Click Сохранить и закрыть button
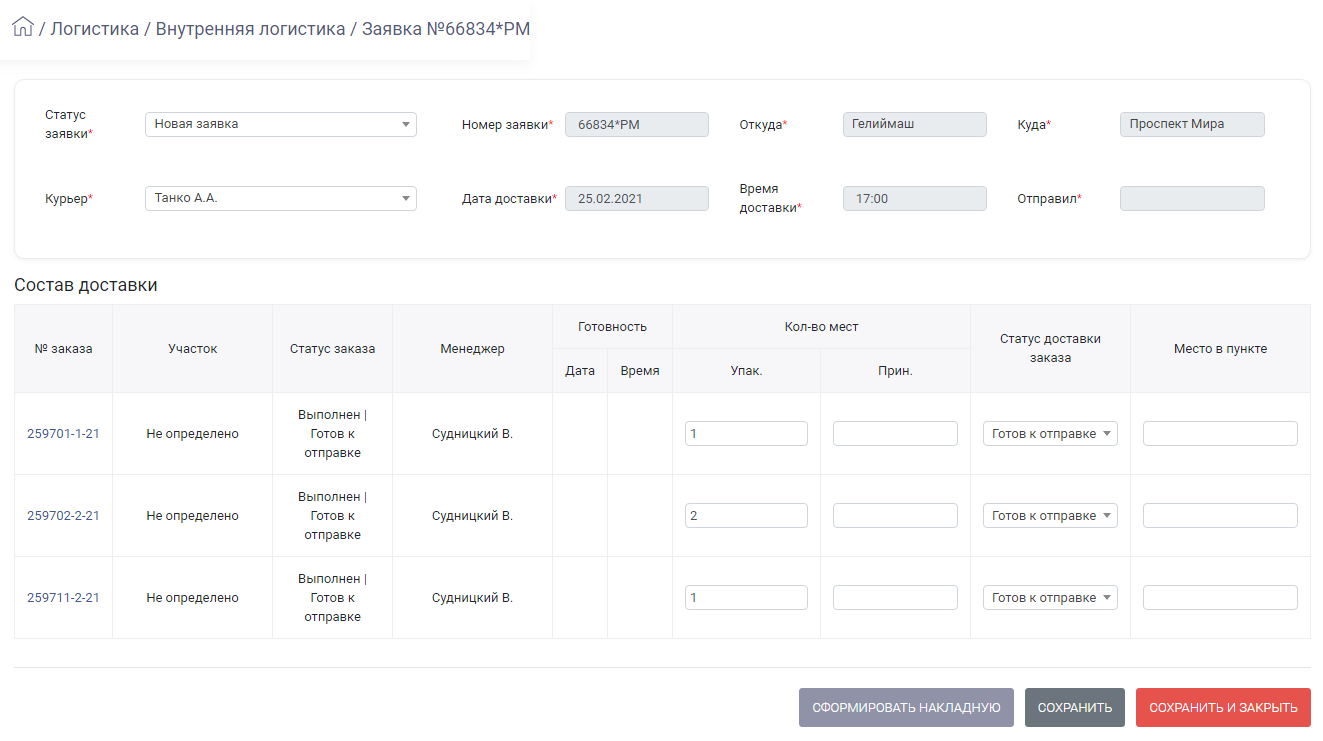 click(x=1223, y=707)
